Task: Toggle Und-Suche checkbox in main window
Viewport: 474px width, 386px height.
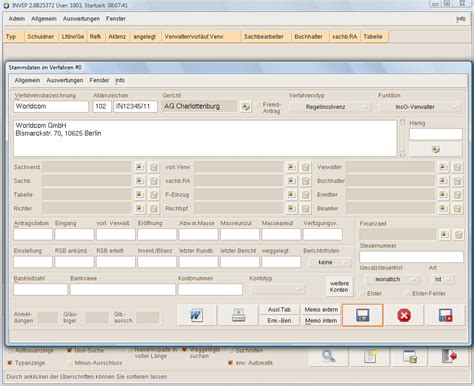Action: (x=69, y=350)
